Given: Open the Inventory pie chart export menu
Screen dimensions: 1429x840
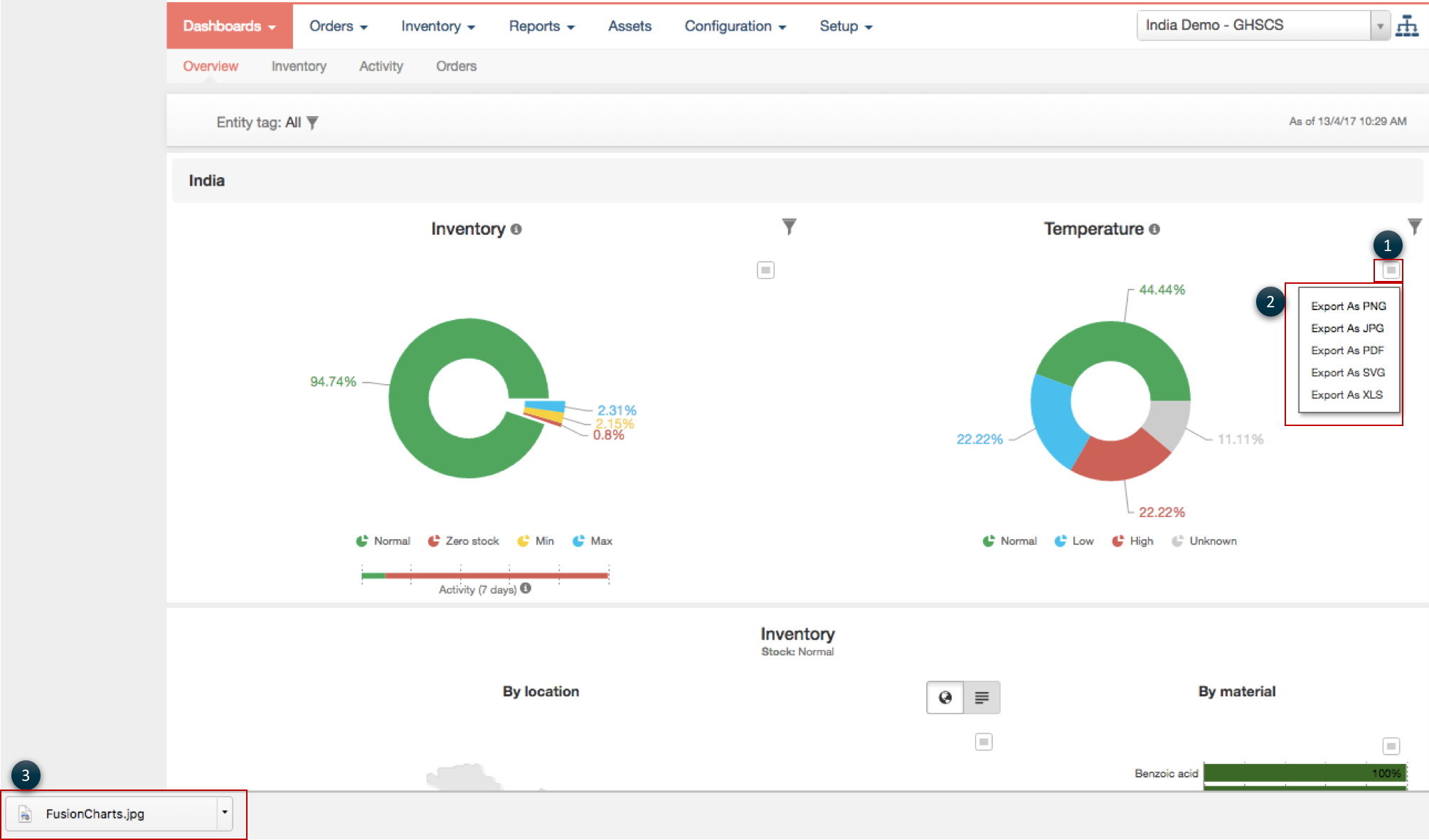Looking at the screenshot, I should 765,270.
